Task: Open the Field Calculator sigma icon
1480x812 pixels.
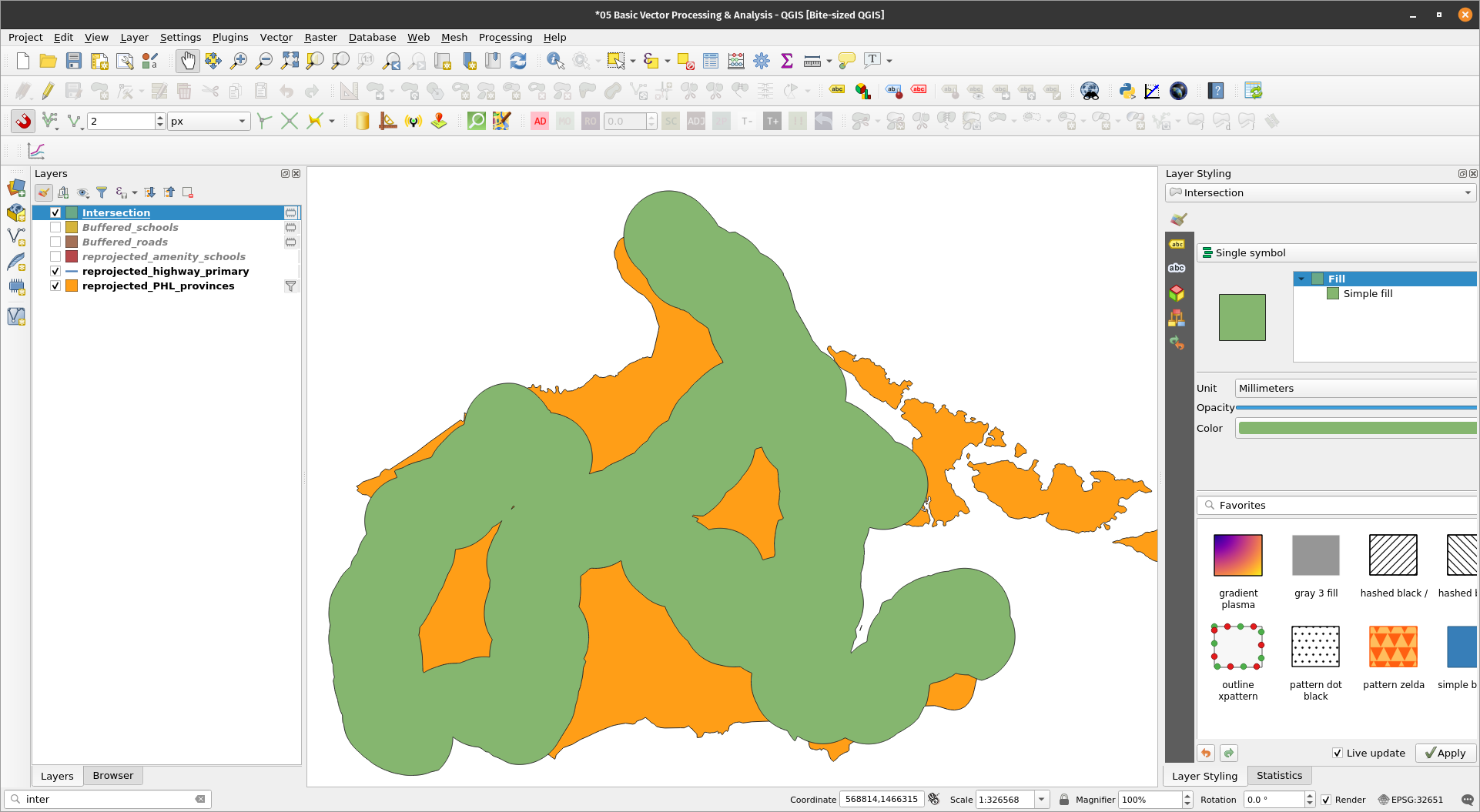Action: pos(787,61)
